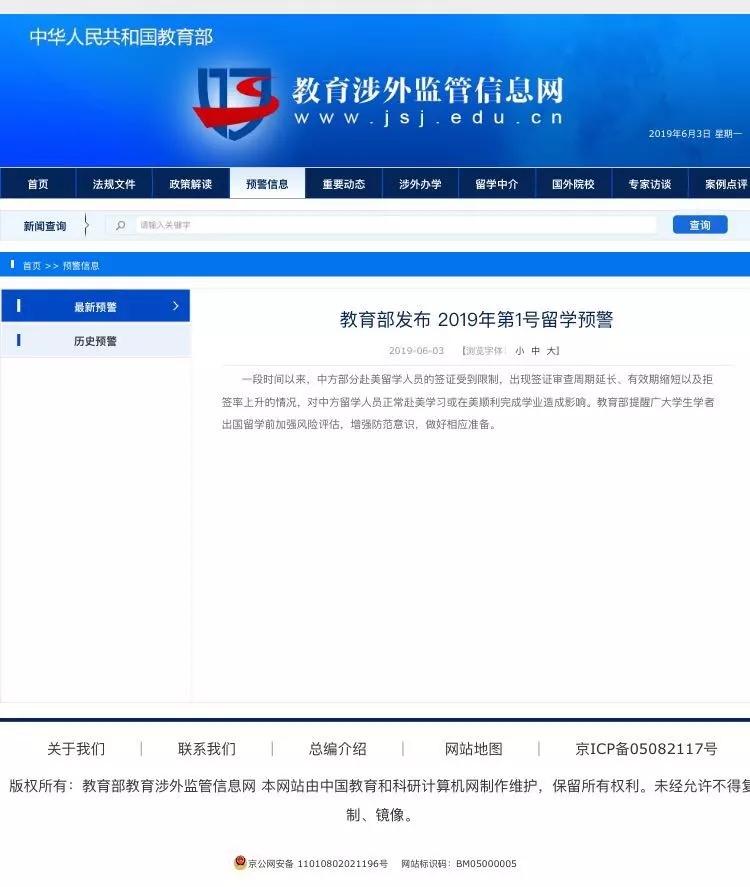Open 关于我们 footer link
The height and width of the screenshot is (887, 750).
pos(76,749)
